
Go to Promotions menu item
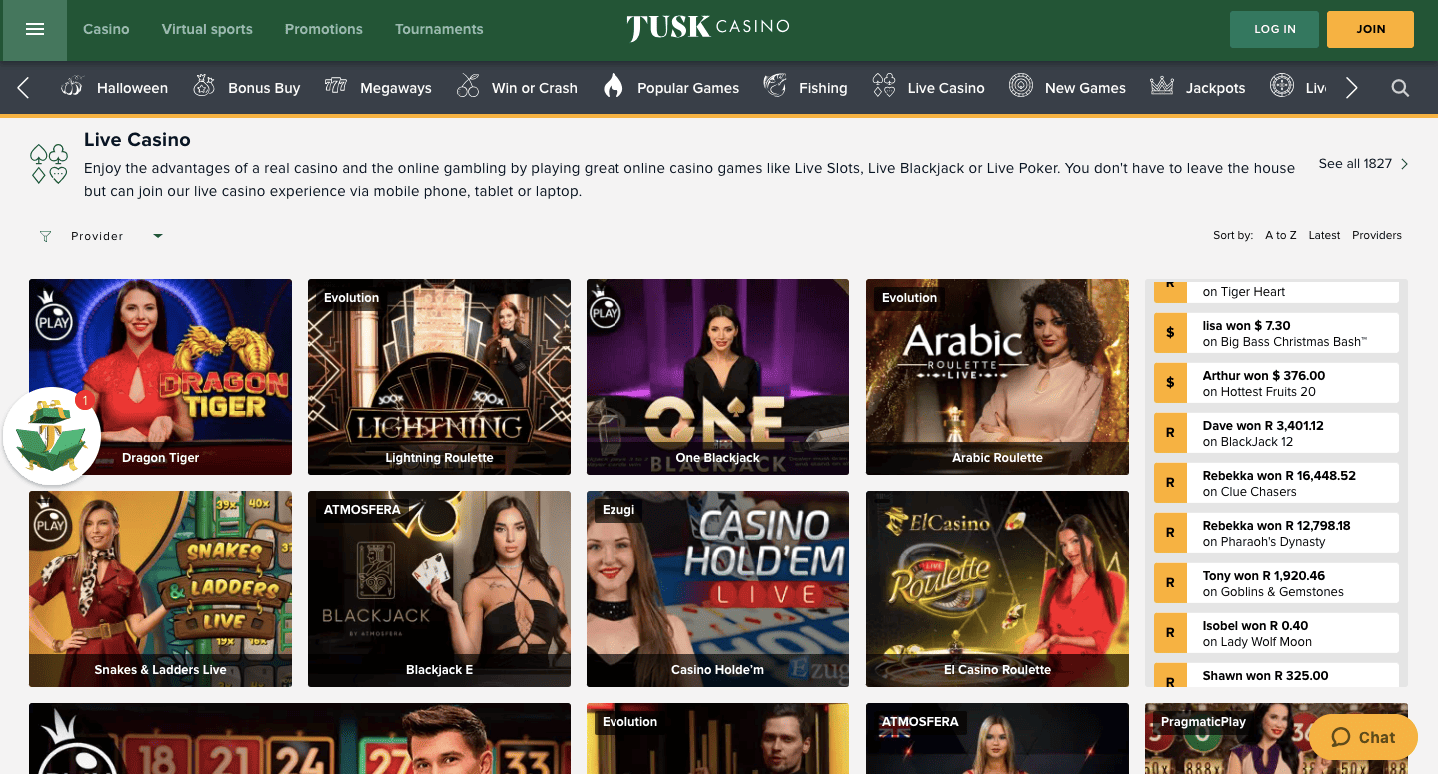(323, 29)
